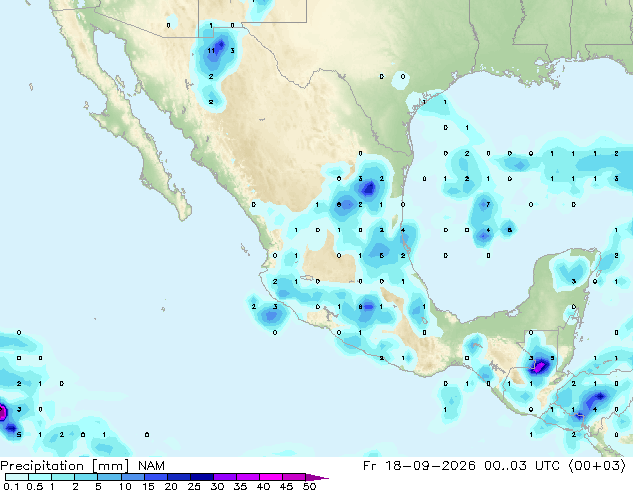Click the blue precipitation cell over Honduras

(x=598, y=398)
